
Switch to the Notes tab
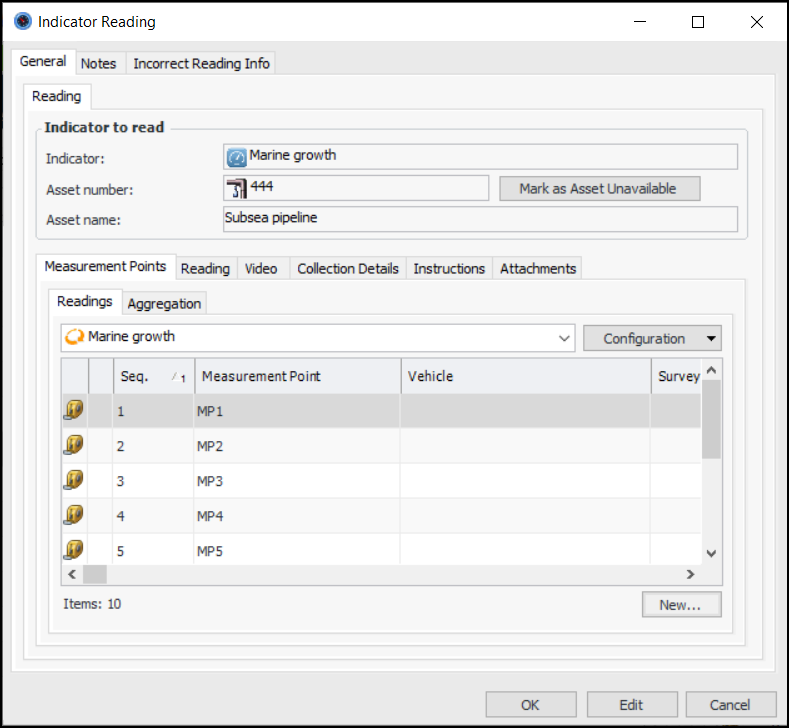(98, 63)
